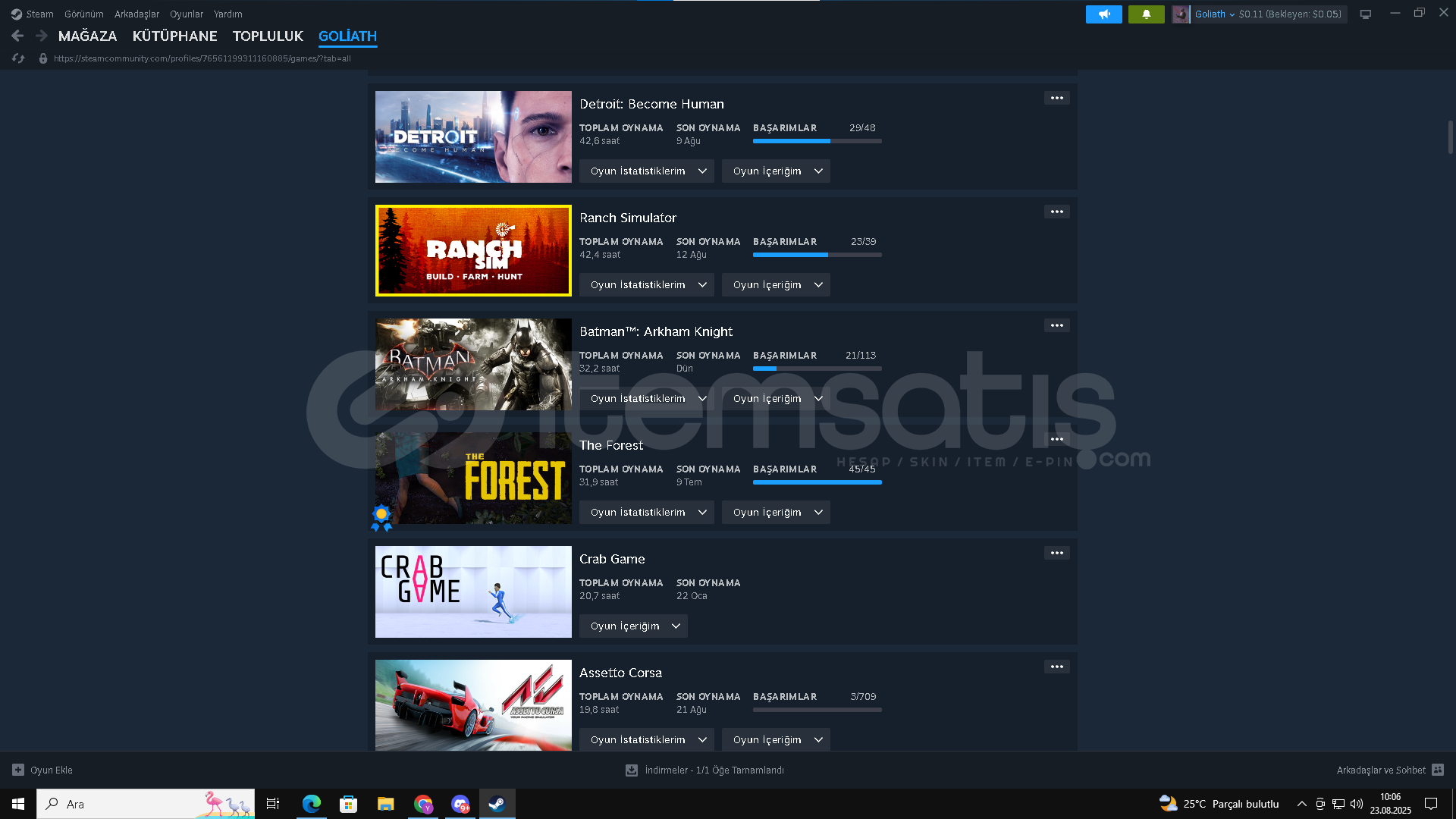Open options menu for The Forest
1456x819 pixels.
[x=1057, y=439]
